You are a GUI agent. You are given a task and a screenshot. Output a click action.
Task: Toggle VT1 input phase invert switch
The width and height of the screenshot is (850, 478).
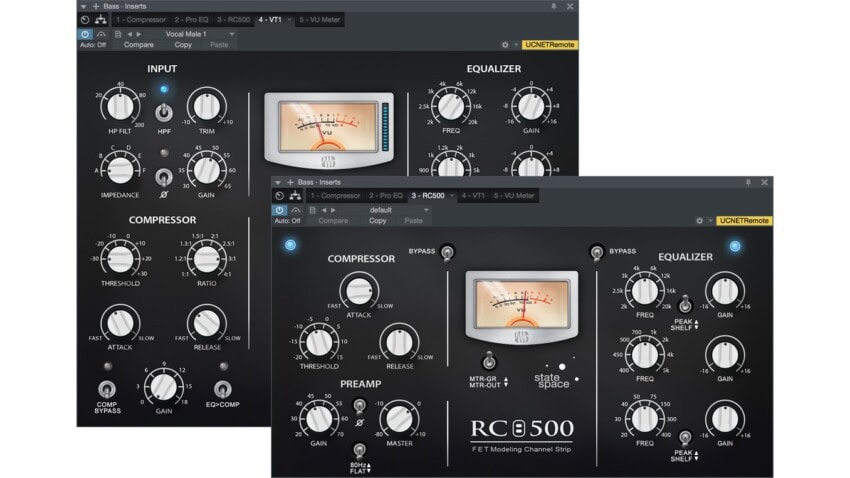[x=164, y=177]
